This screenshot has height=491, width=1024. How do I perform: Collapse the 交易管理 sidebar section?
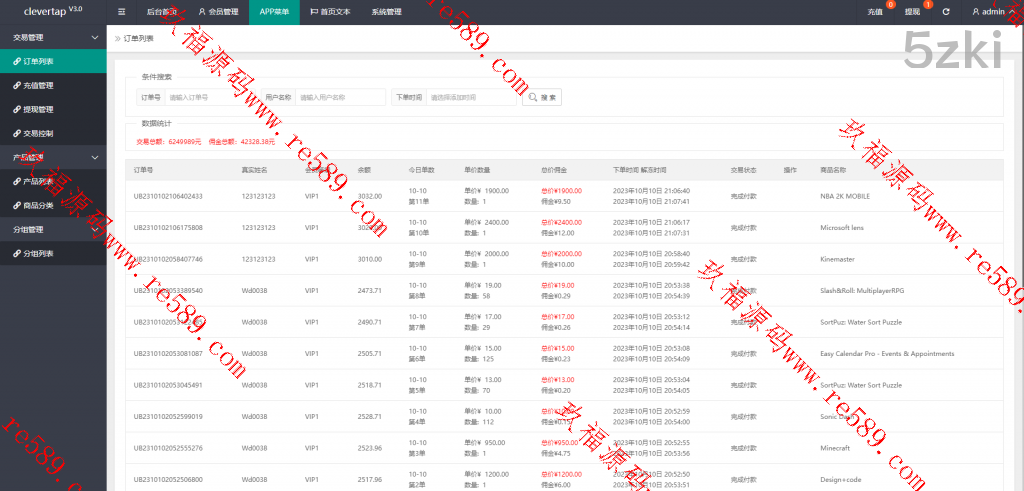coord(94,37)
